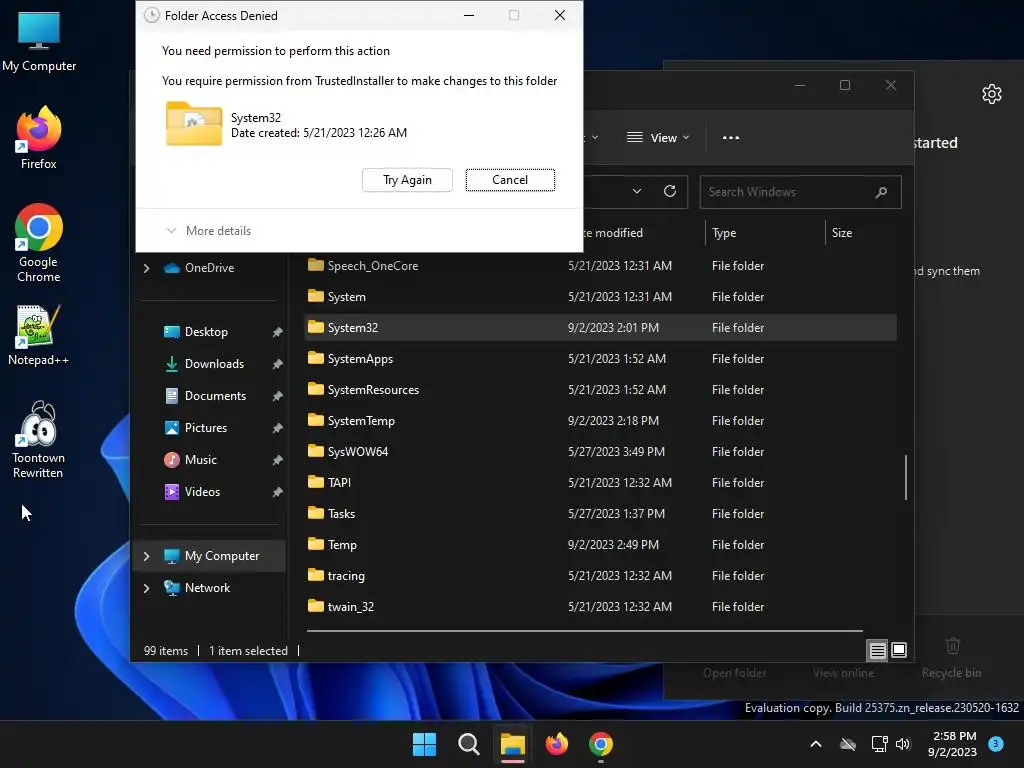Open Notepad++ desktop shortcut

point(39,334)
